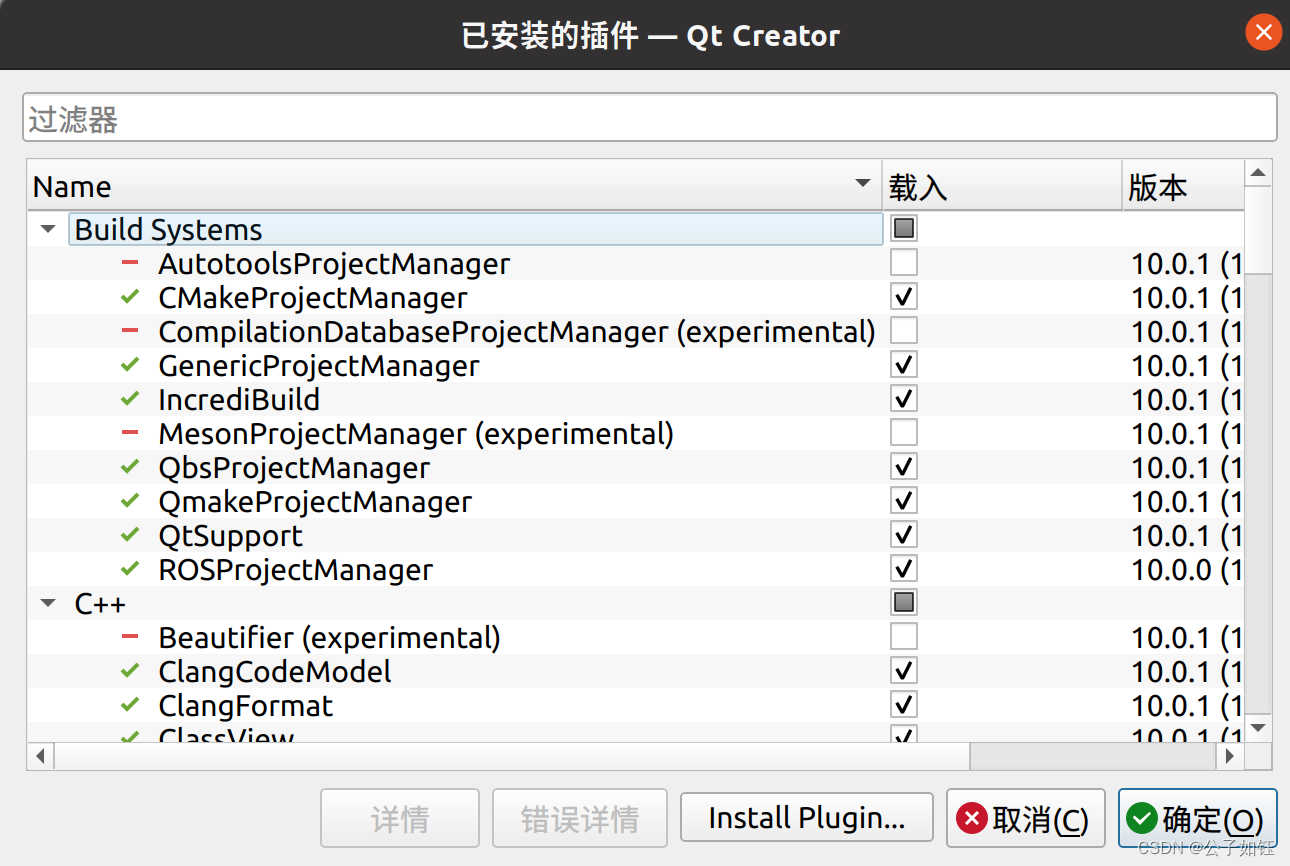1290x866 pixels.
Task: Click the 版本 column header
Action: tap(1183, 186)
